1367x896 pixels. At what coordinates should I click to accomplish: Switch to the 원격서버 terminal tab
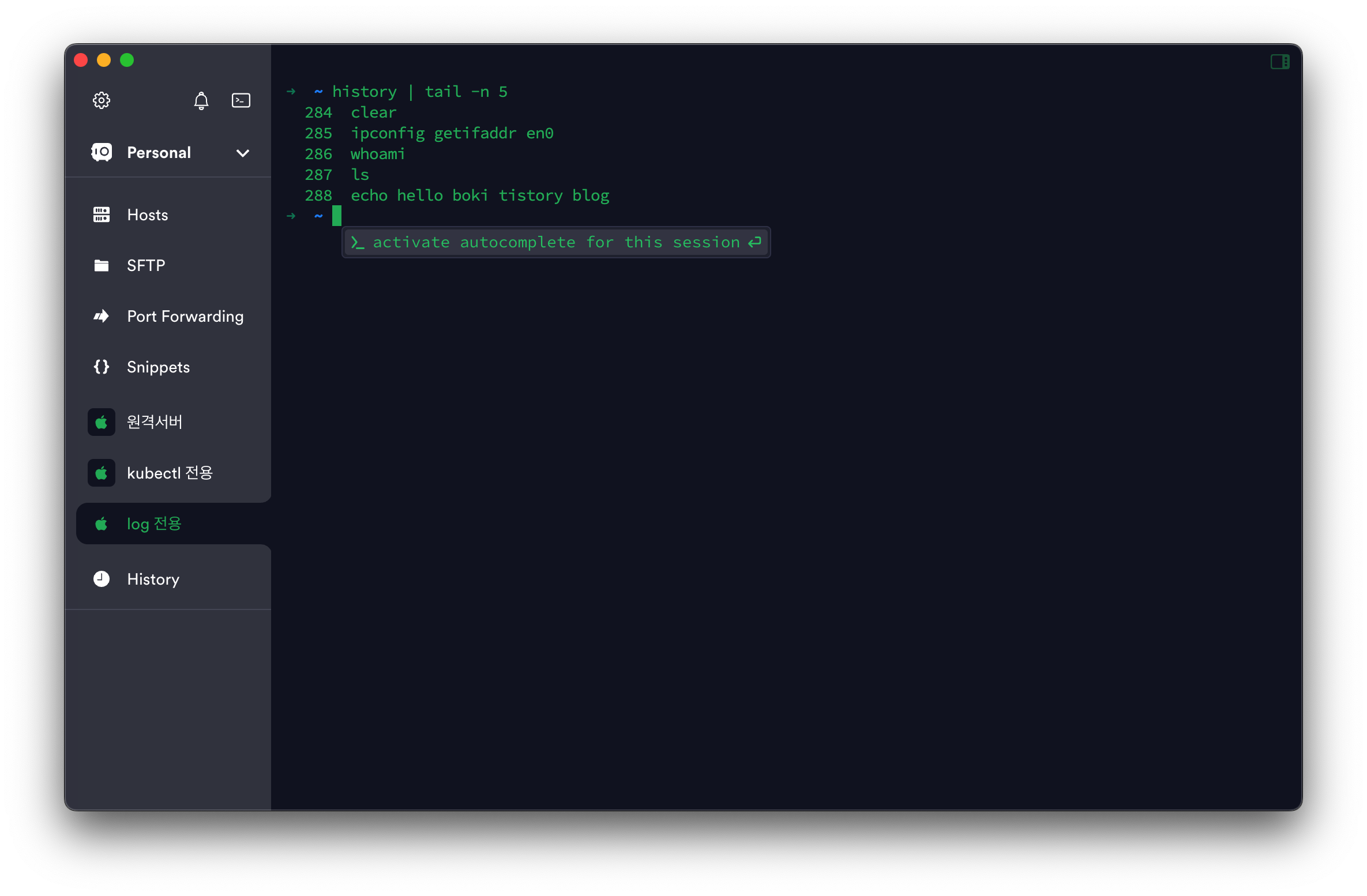(155, 422)
